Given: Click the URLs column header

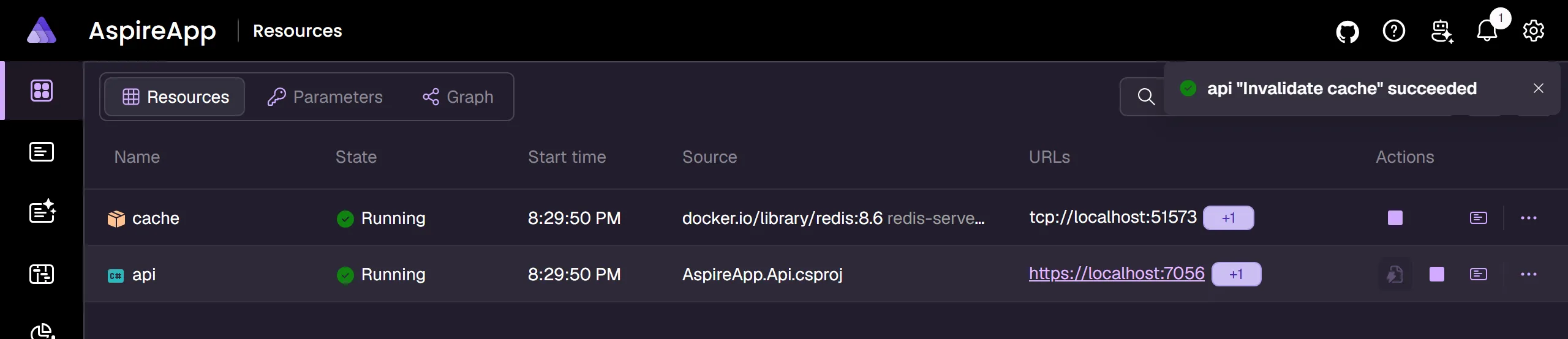Looking at the screenshot, I should [1050, 157].
